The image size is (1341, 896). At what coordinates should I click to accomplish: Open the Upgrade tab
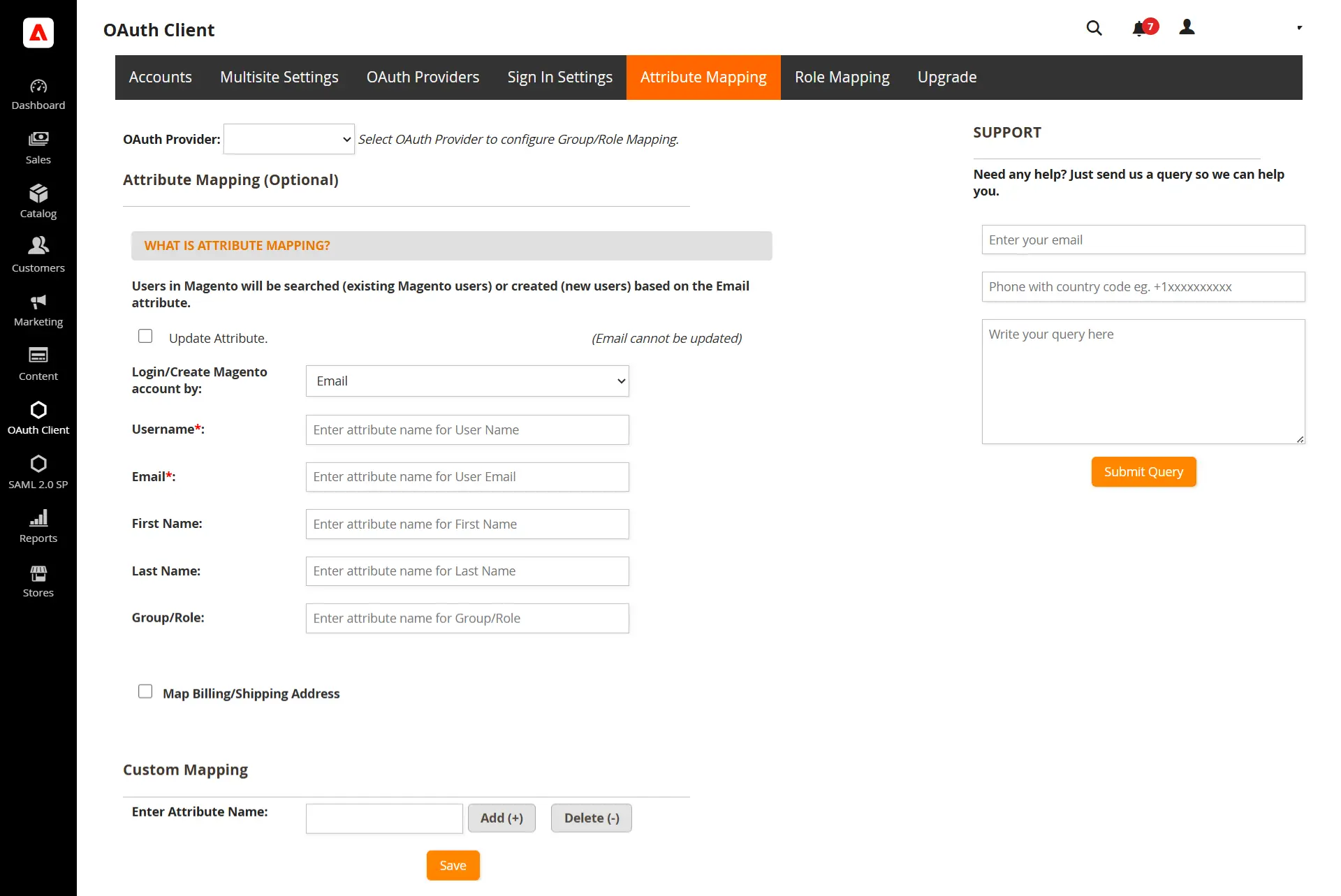(x=946, y=78)
